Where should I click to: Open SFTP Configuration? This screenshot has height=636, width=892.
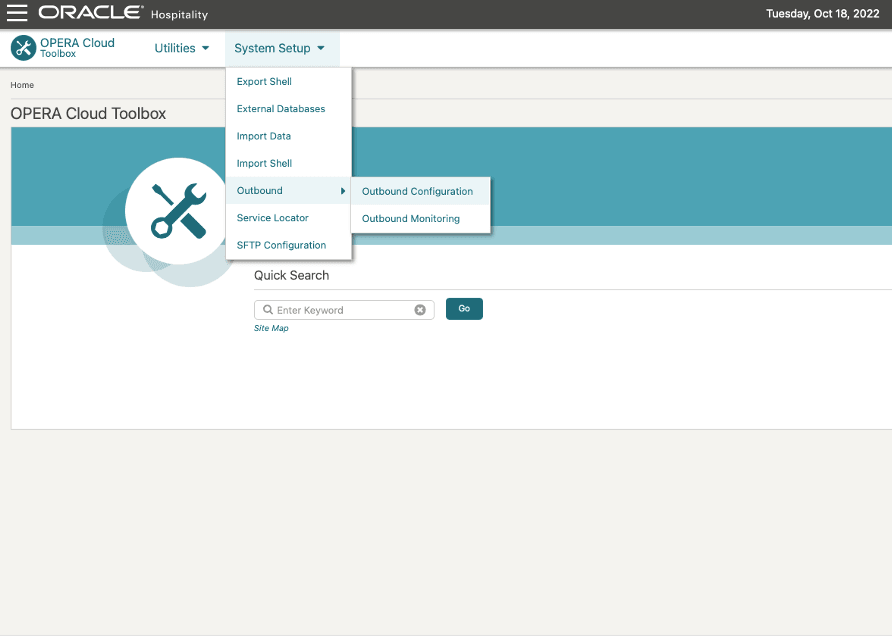click(x=281, y=244)
